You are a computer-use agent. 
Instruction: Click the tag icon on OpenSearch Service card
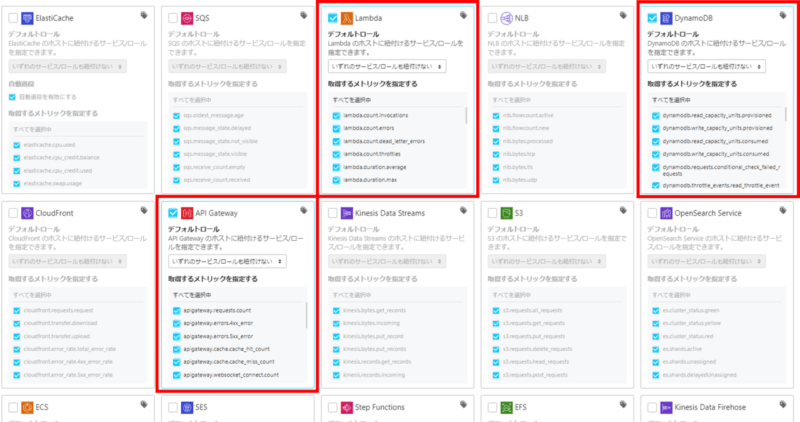click(783, 211)
